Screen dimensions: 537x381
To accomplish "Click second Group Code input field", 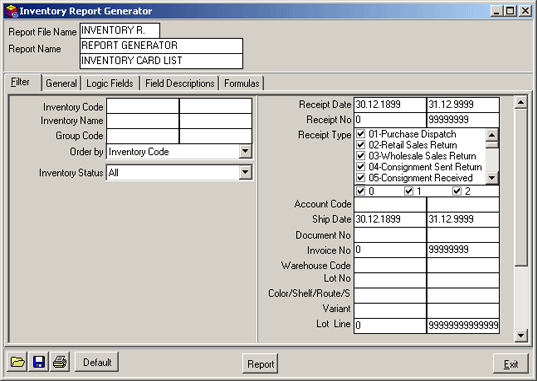I will (x=216, y=136).
